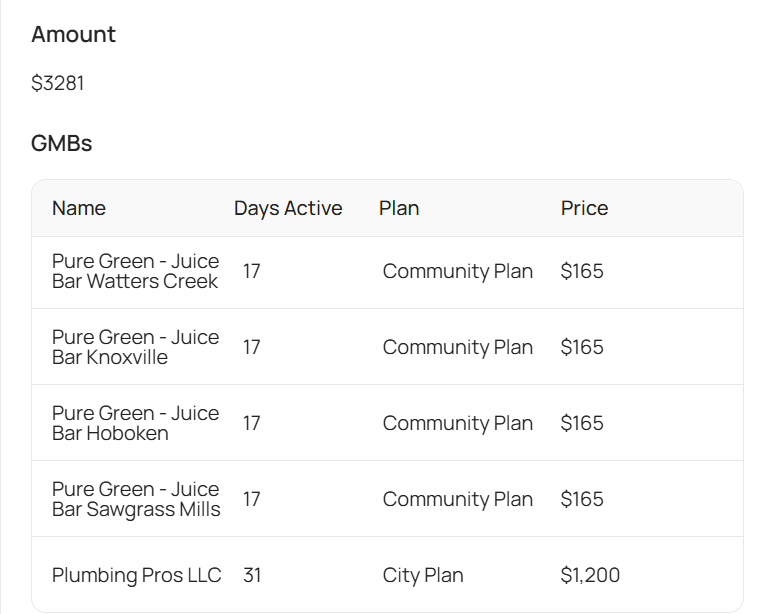Click Knoxville row's $165 price

pos(582,347)
